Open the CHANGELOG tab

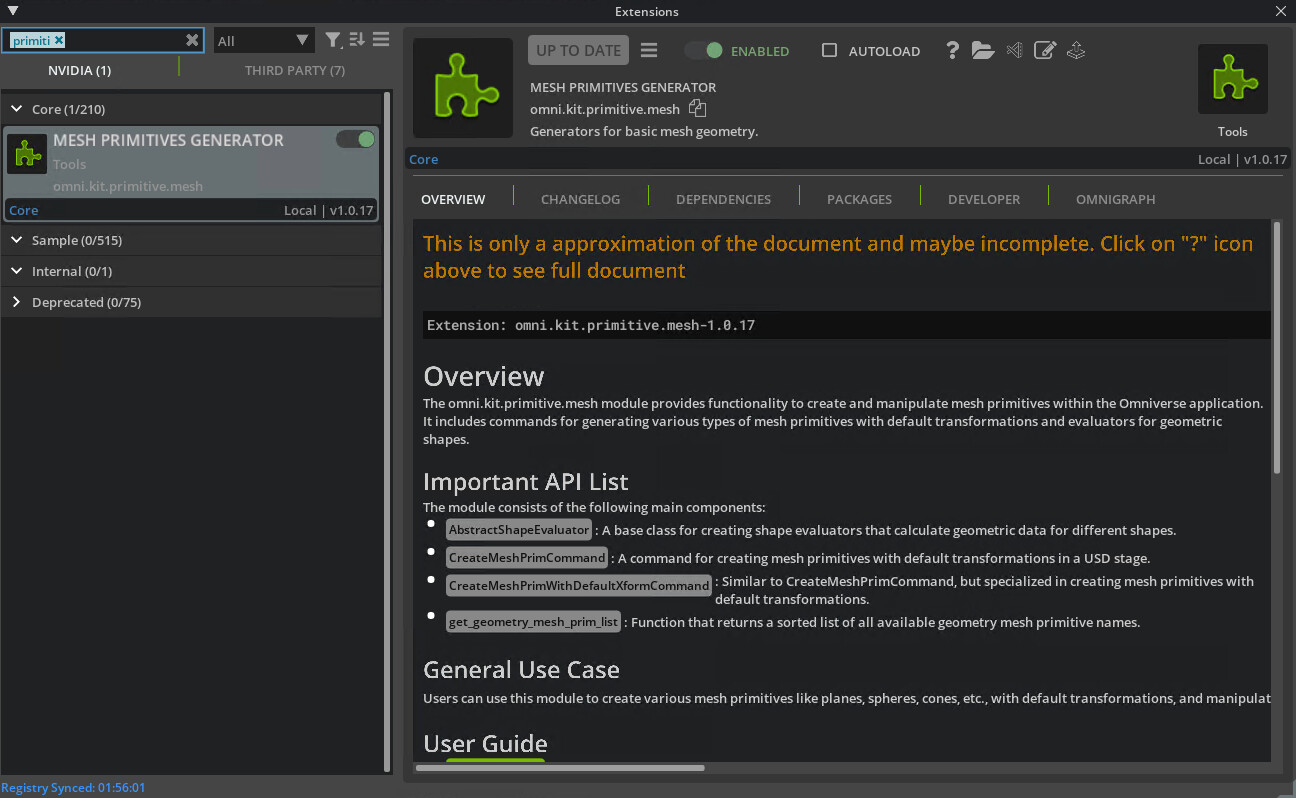pyautogui.click(x=580, y=199)
